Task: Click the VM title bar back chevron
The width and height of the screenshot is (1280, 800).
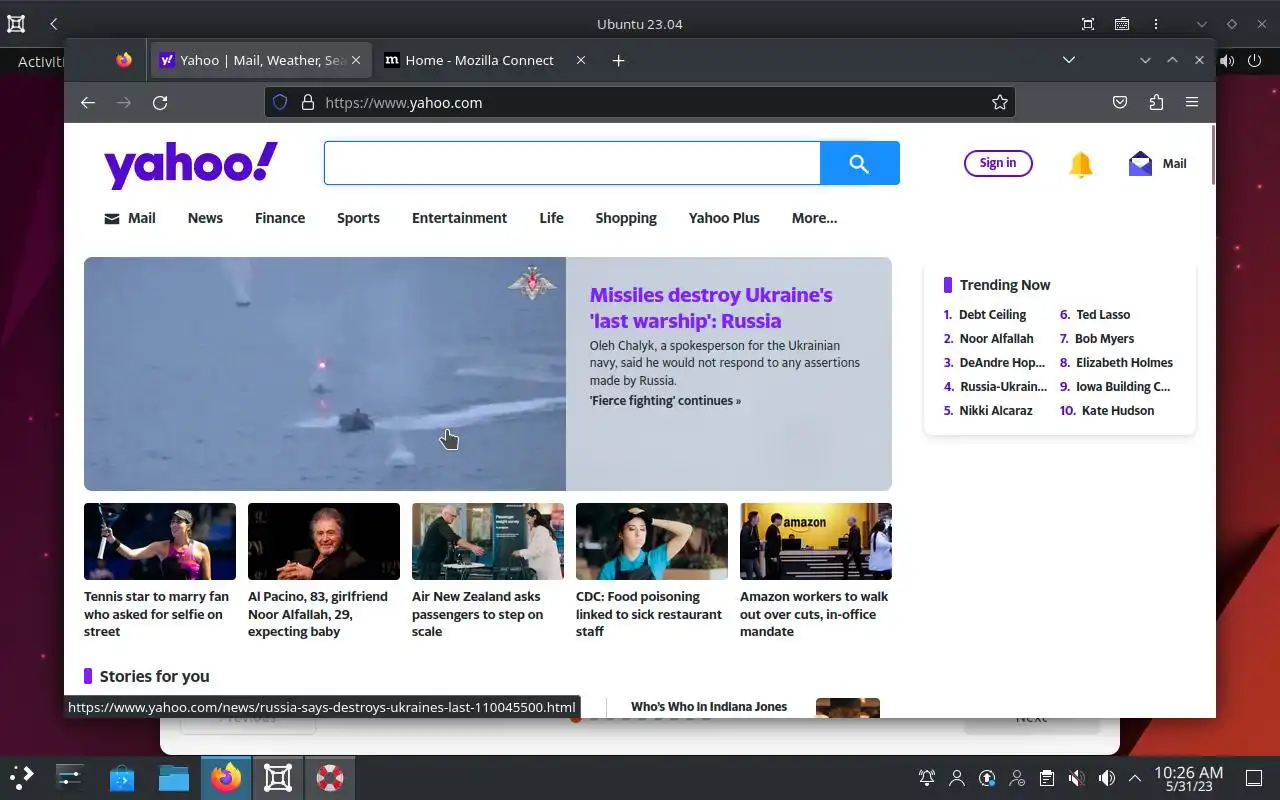Action: point(54,24)
